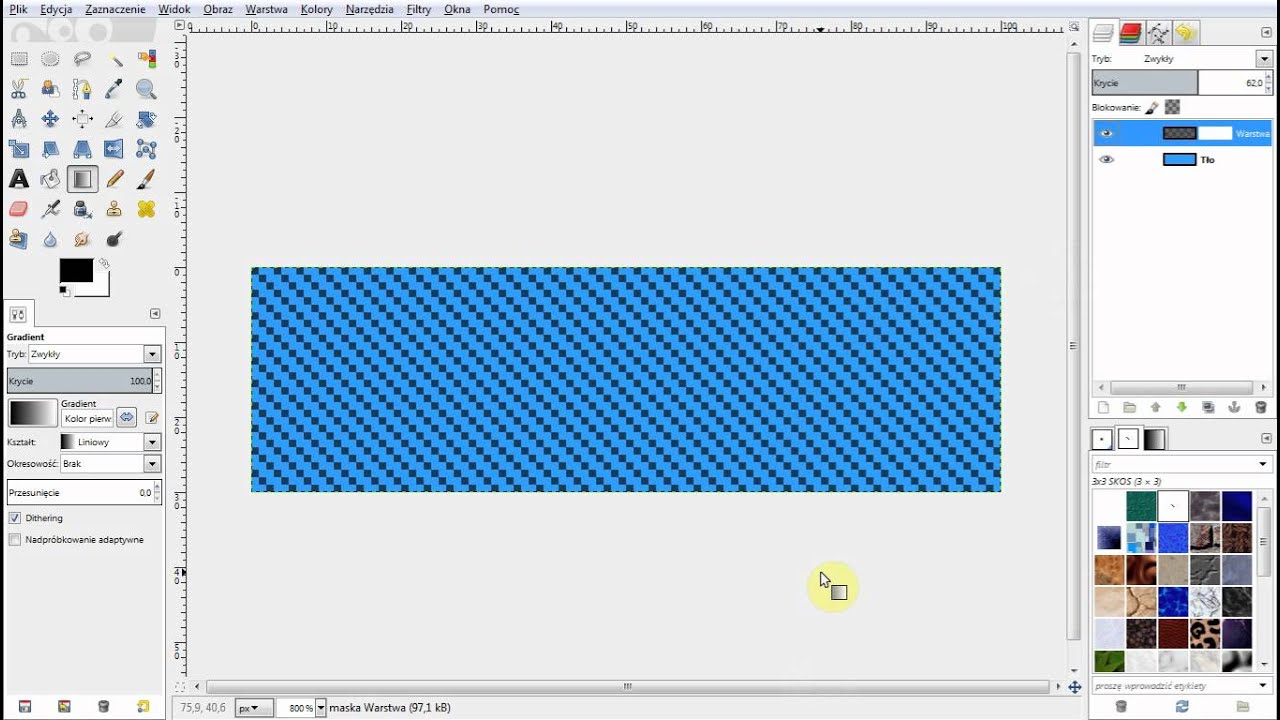Select the Alignment tool

click(x=82, y=119)
